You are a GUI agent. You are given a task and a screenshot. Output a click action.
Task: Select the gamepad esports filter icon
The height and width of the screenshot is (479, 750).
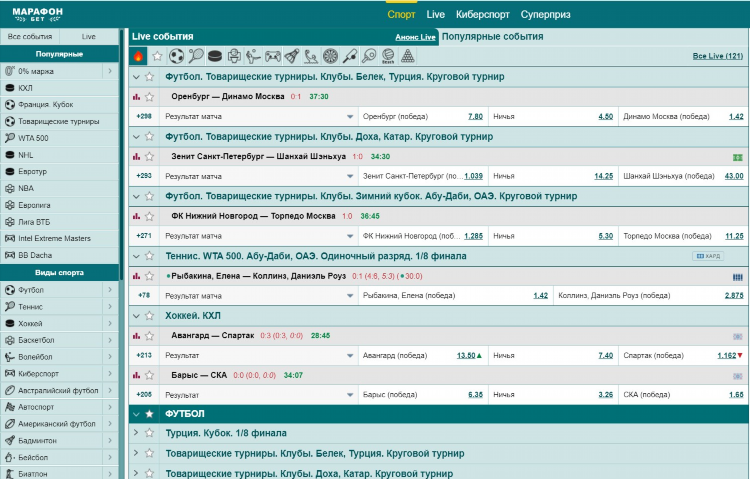[x=273, y=56]
